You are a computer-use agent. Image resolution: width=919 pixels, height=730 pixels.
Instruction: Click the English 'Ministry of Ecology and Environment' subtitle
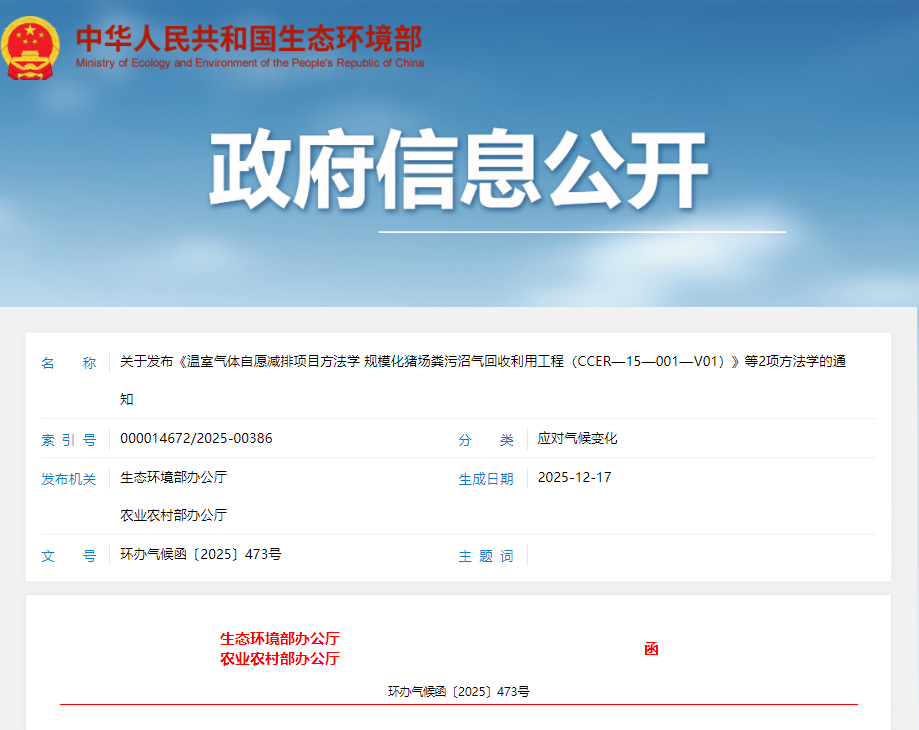249,63
